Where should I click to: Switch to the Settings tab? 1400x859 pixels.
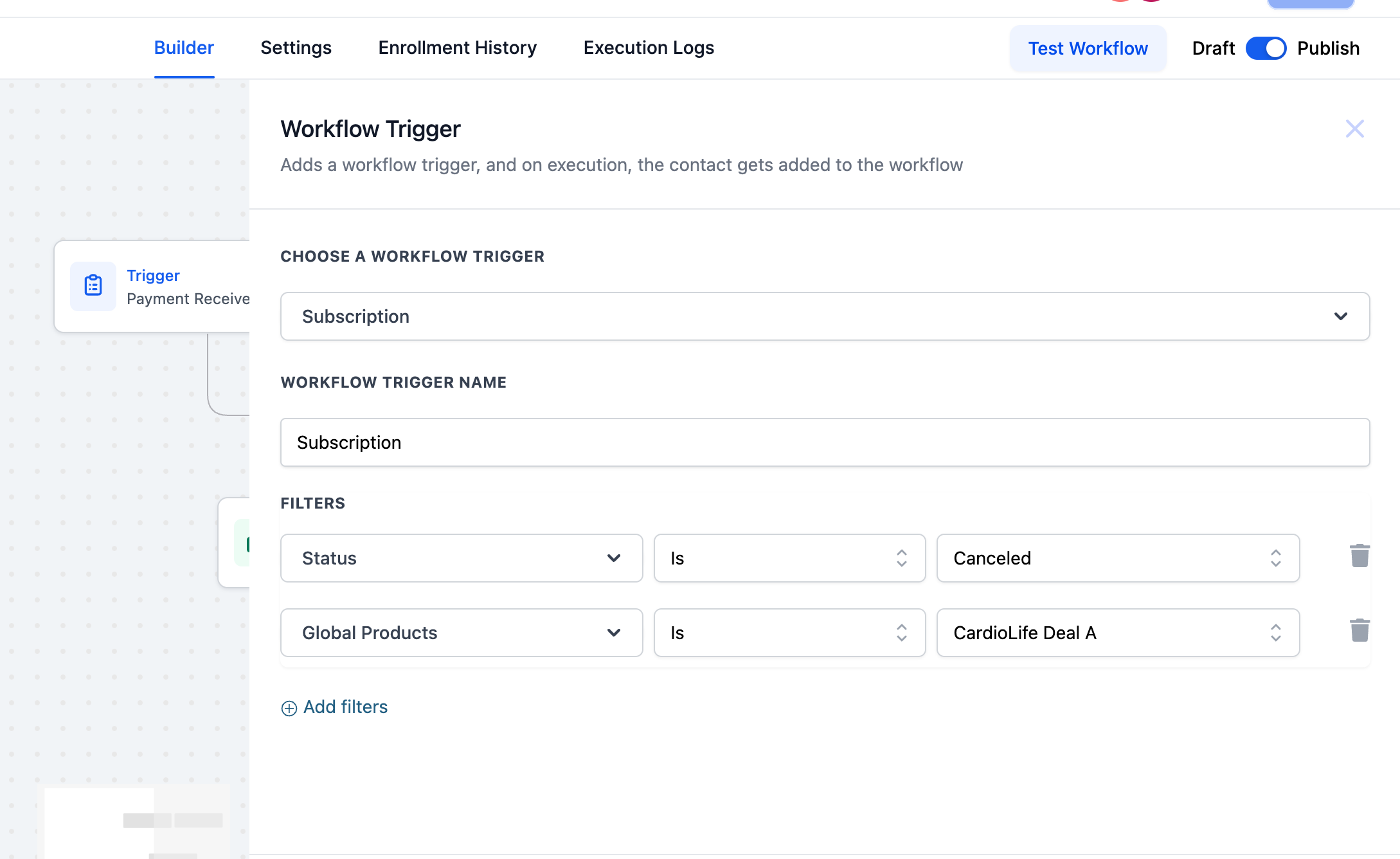click(x=296, y=48)
